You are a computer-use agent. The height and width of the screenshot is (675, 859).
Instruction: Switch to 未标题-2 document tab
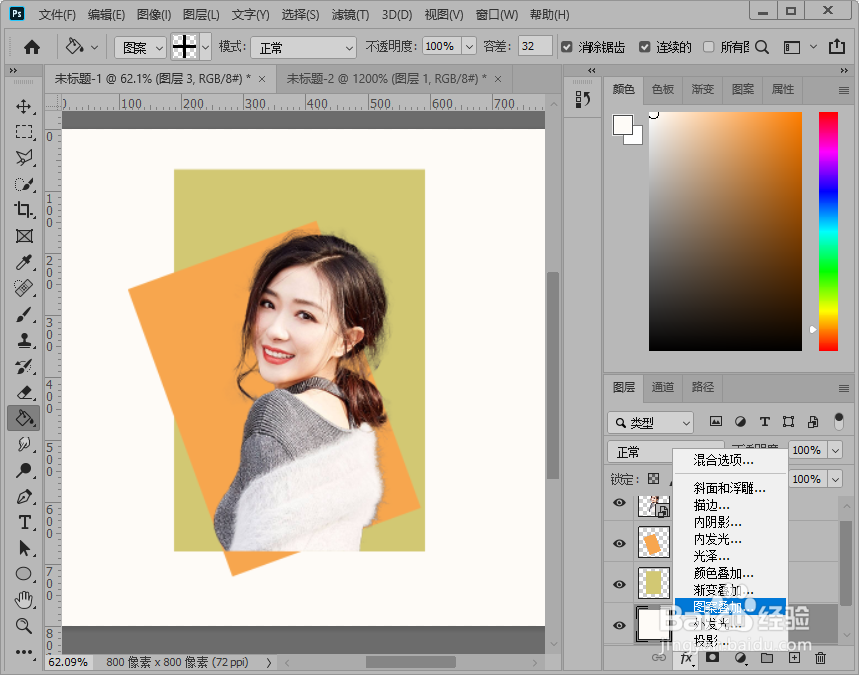click(394, 79)
